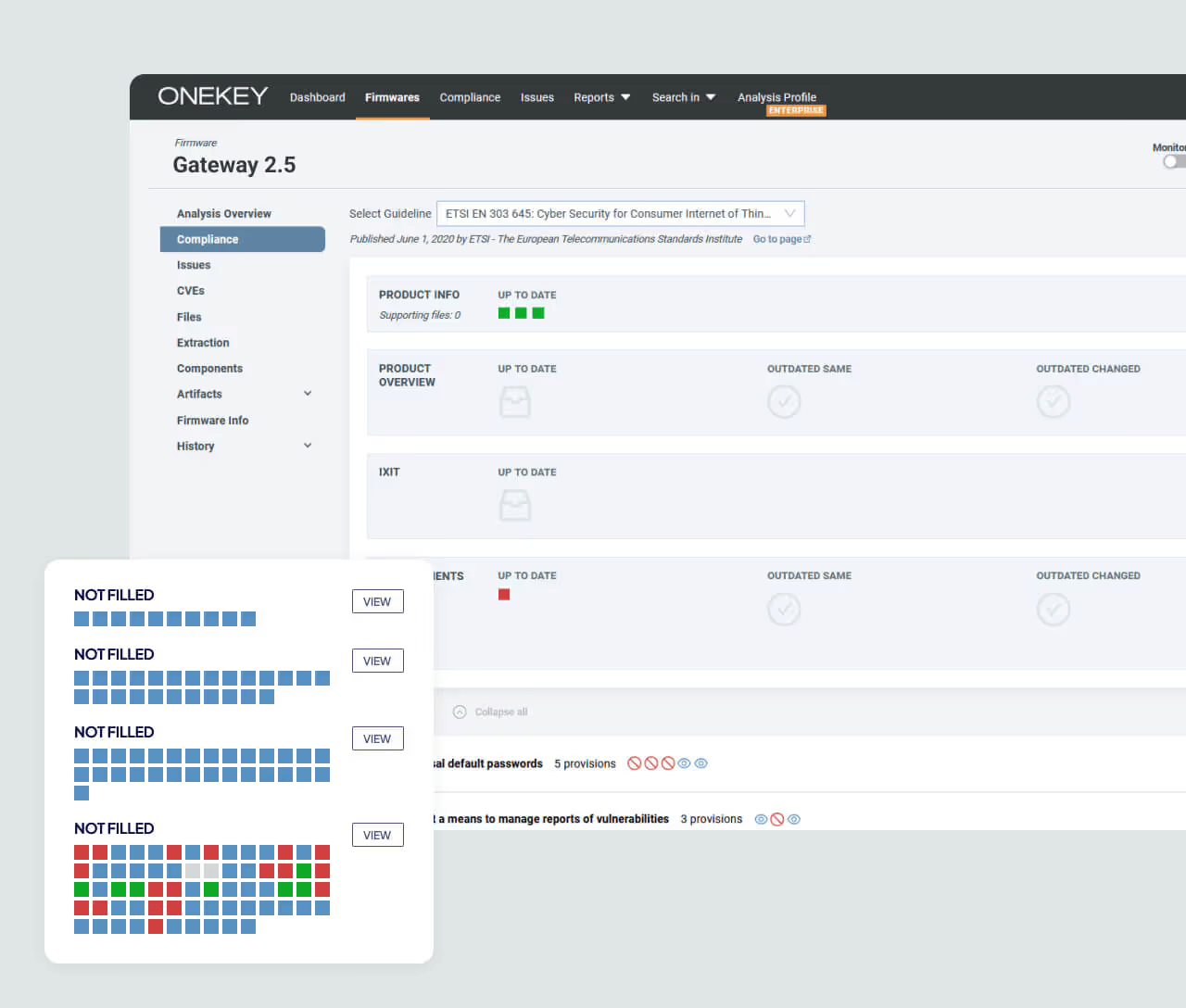Expand the Artifacts sidebar section
Viewport: 1186px width, 1008px height.
click(x=307, y=393)
